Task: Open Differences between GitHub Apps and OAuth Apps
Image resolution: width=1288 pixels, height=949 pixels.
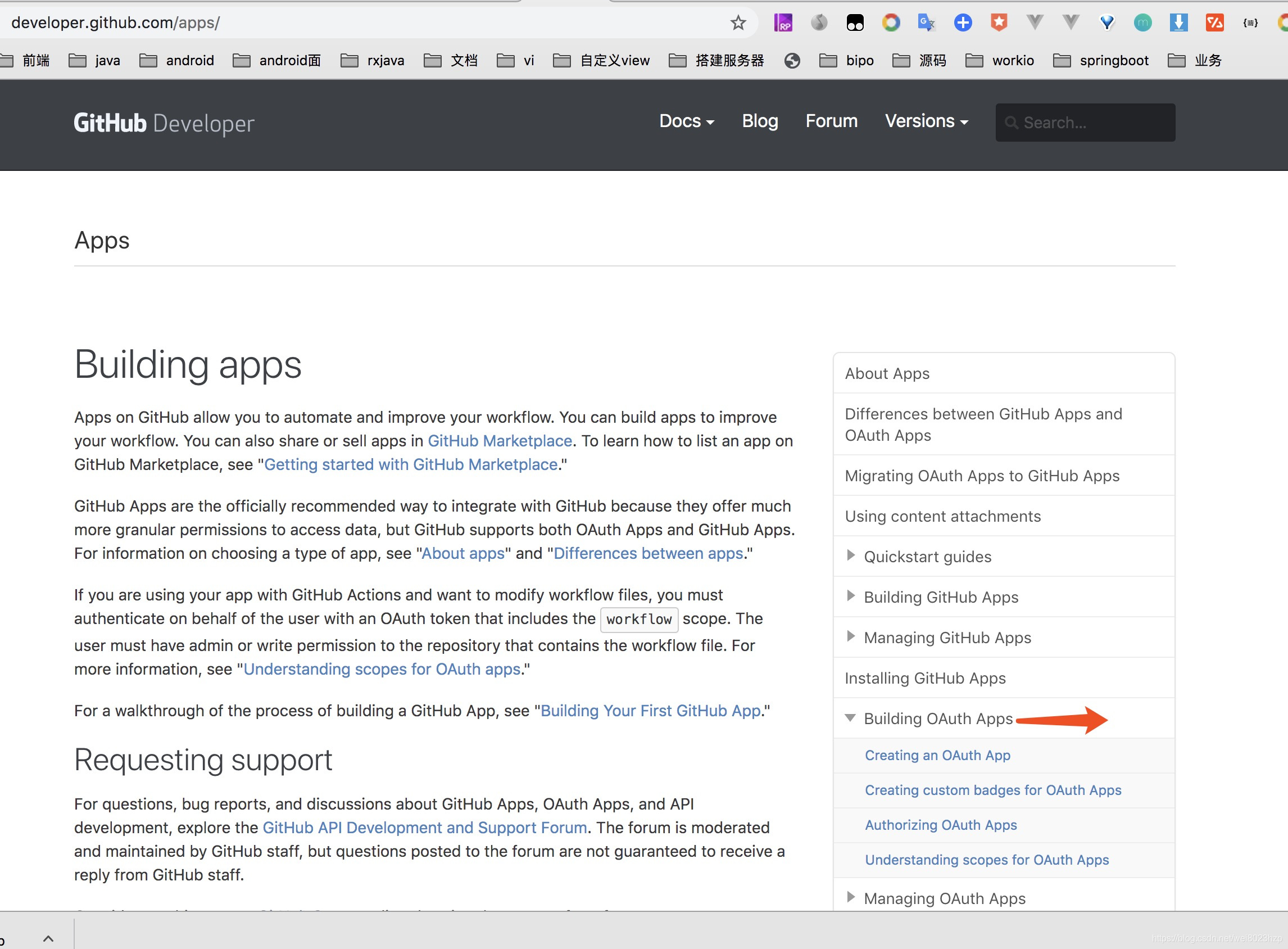Action: (1004, 424)
